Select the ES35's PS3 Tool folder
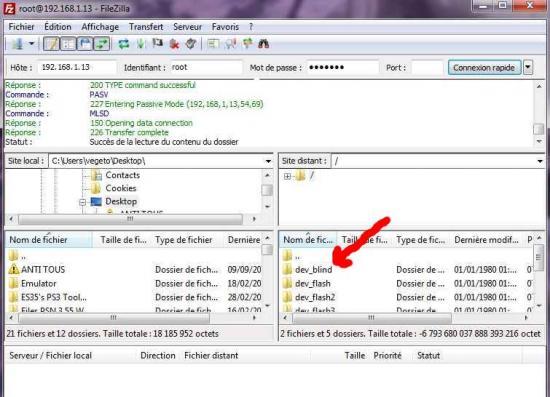 [54, 297]
